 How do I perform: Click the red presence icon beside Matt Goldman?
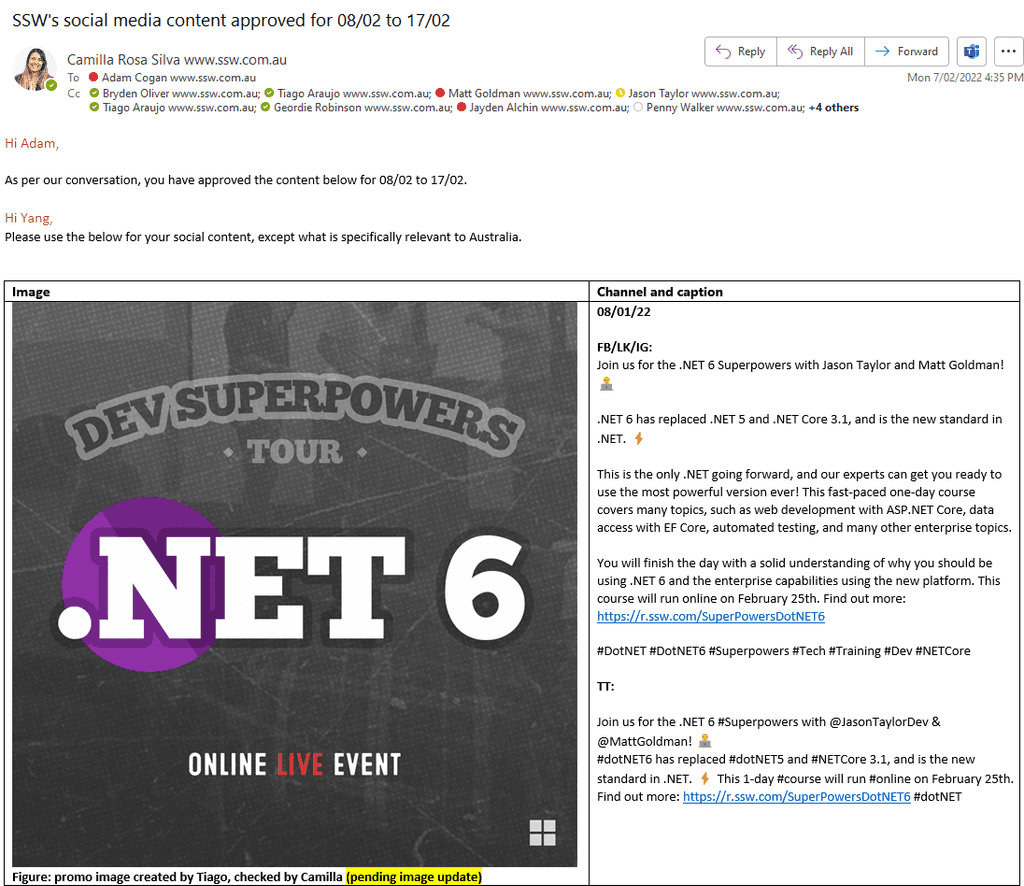pyautogui.click(x=440, y=93)
